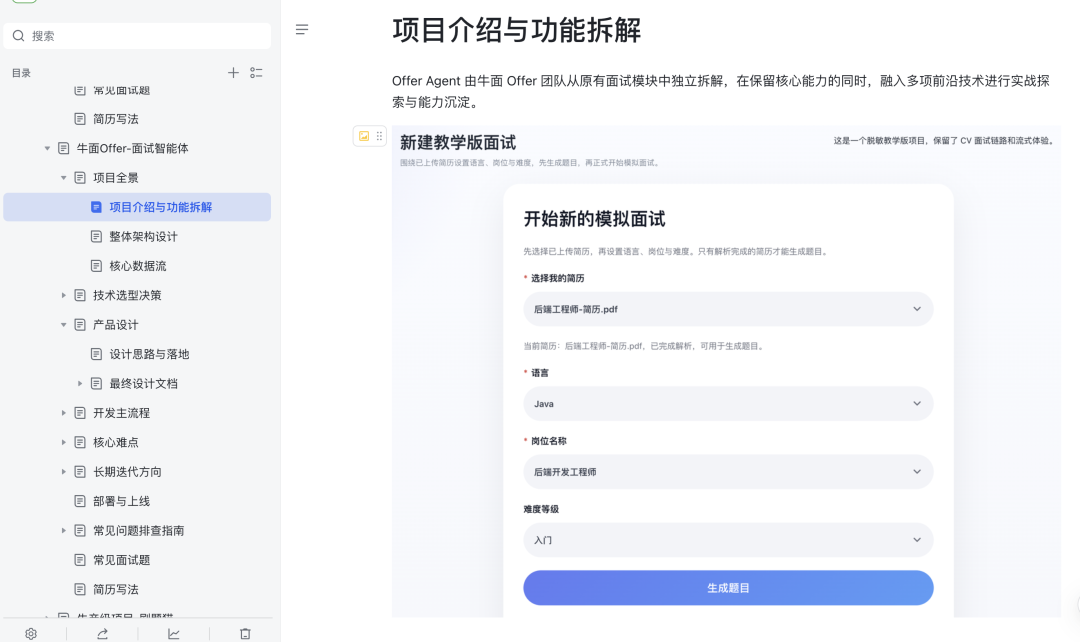This screenshot has height=642, width=1080.
Task: Click the embedded screenshot image of mock interview form
Action: pos(726,371)
